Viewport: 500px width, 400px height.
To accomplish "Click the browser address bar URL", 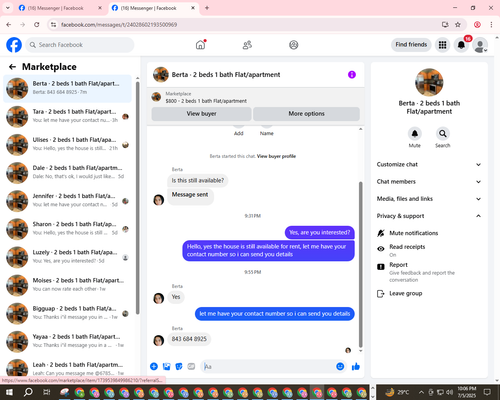I will pos(119,25).
